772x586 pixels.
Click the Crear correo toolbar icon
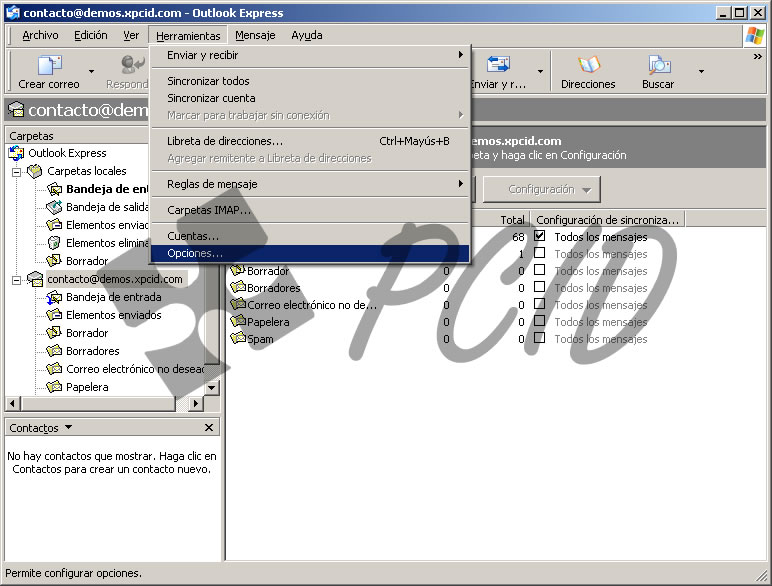pos(49,65)
